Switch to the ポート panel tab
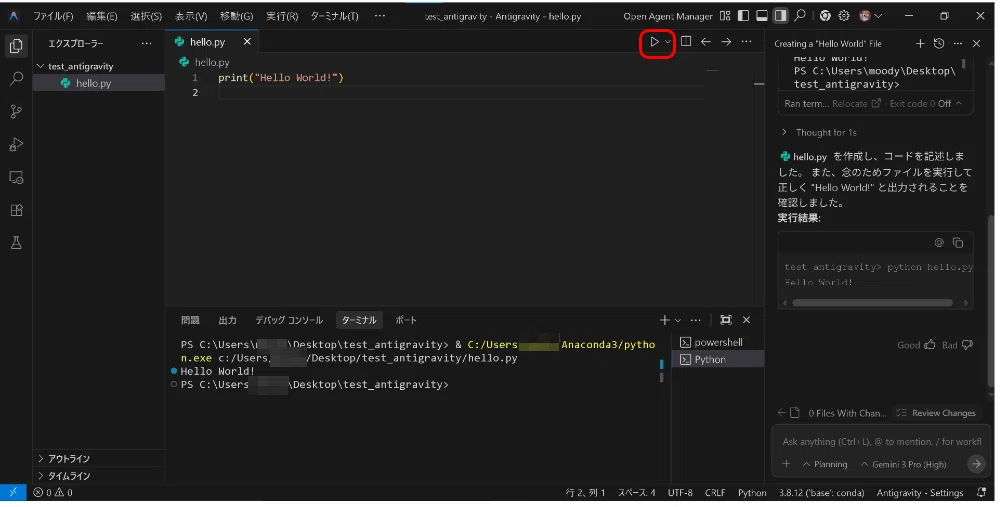The height and width of the screenshot is (507, 1001). (405, 321)
